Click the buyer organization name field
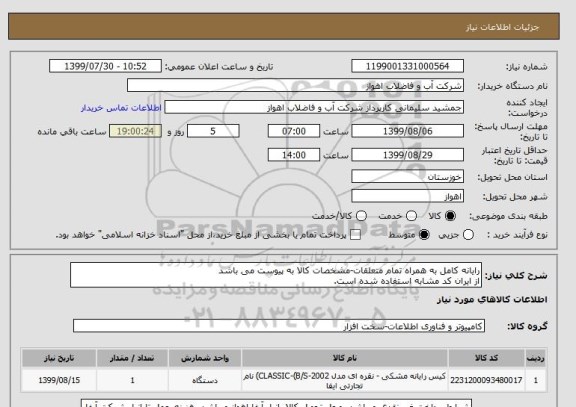Screen dimensions: 576x407 point(295,86)
